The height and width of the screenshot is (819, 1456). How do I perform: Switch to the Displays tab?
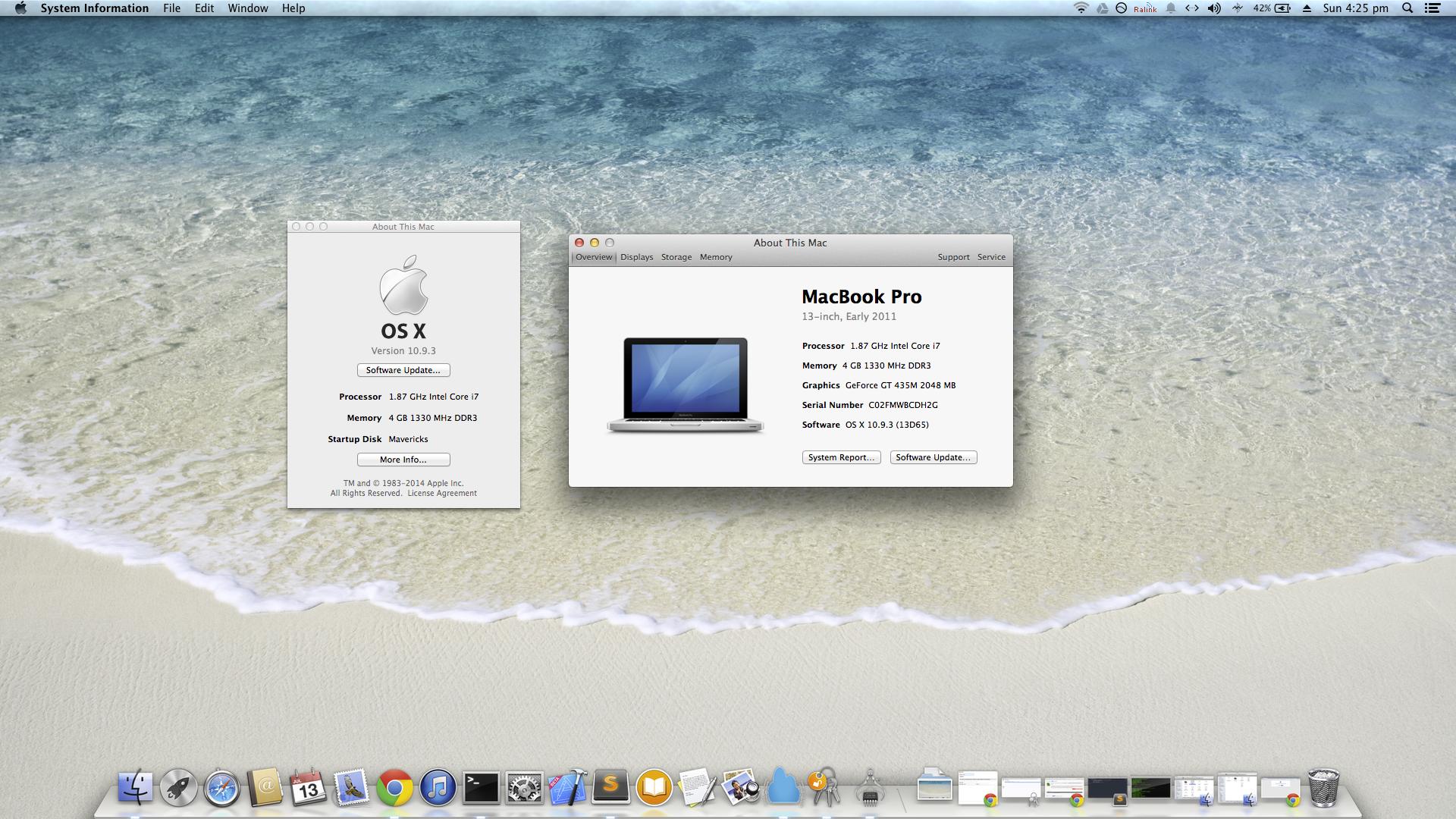[x=636, y=257]
